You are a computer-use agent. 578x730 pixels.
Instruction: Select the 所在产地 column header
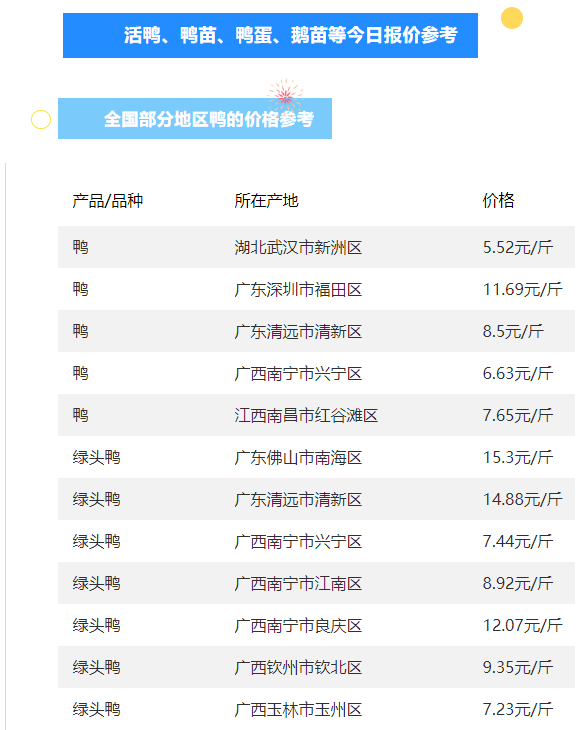[266, 201]
